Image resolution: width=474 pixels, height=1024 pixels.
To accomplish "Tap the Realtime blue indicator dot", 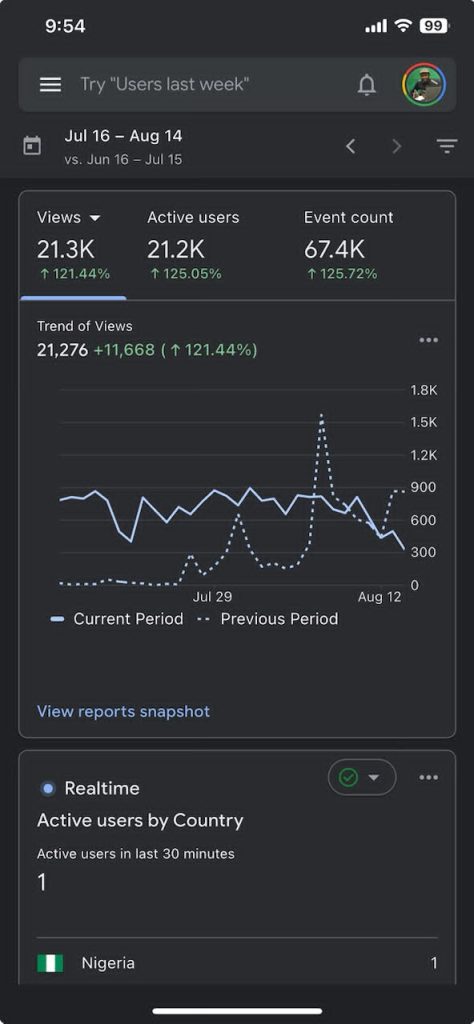I will (48, 789).
